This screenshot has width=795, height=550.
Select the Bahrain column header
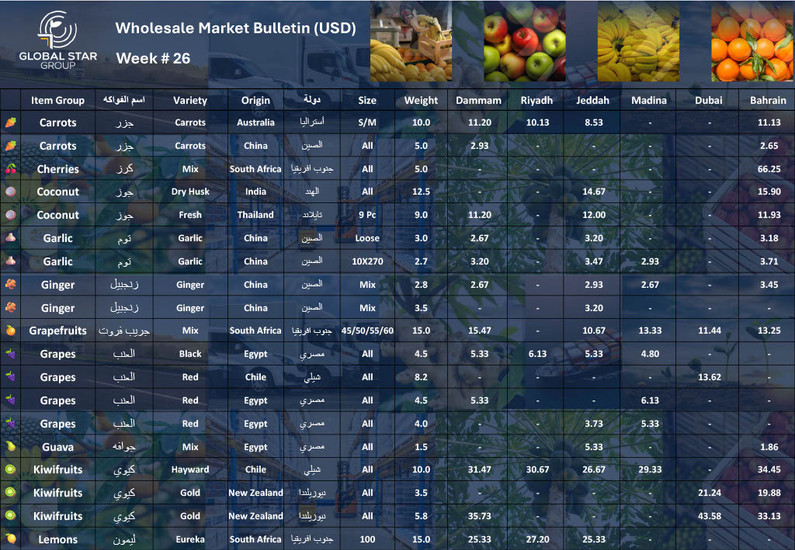coord(768,100)
